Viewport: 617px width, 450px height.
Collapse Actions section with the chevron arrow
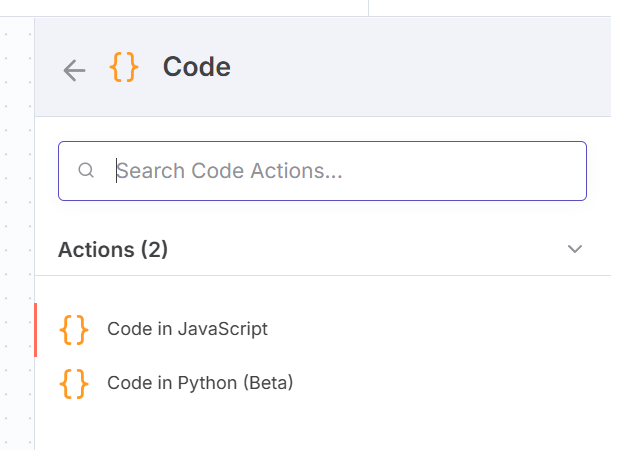575,249
